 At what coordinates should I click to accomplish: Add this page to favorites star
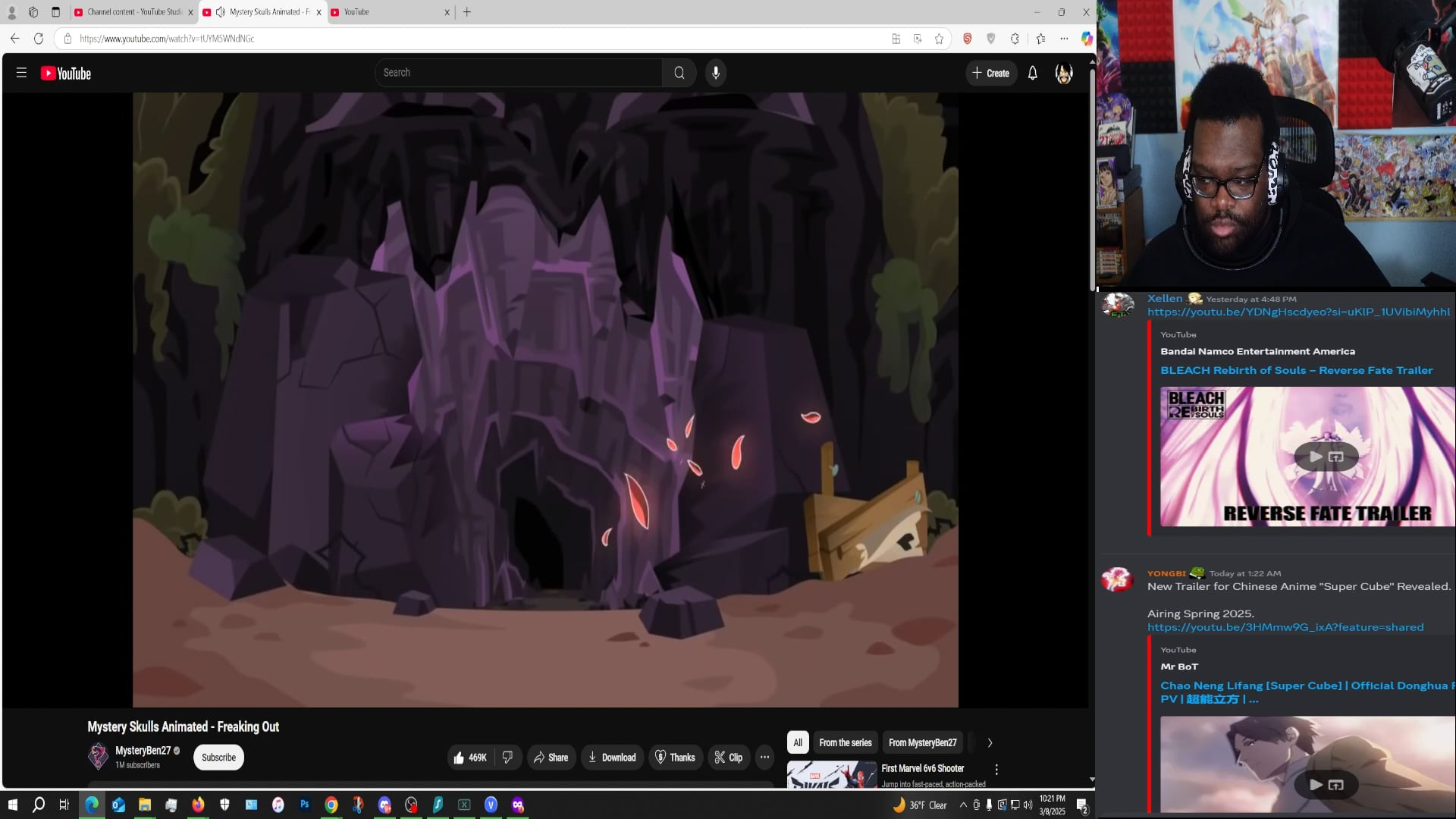tap(940, 39)
